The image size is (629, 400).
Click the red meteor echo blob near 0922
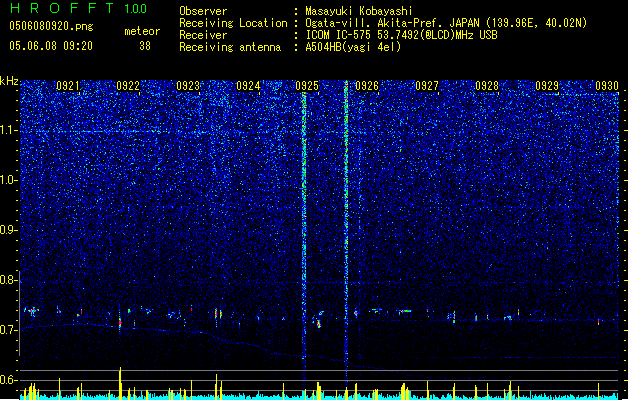tap(120, 322)
